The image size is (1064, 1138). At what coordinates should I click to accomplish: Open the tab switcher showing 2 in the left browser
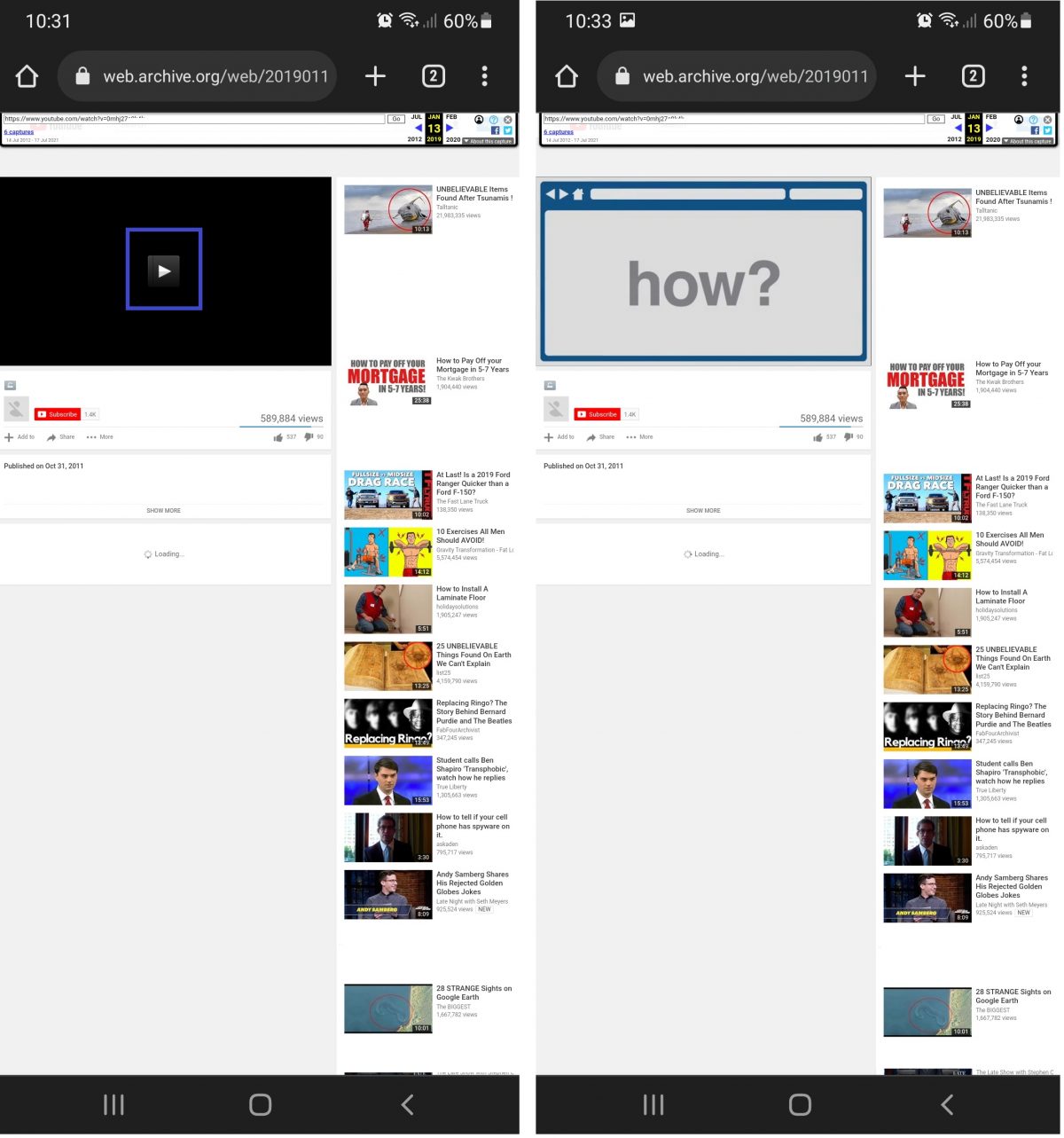[x=433, y=76]
